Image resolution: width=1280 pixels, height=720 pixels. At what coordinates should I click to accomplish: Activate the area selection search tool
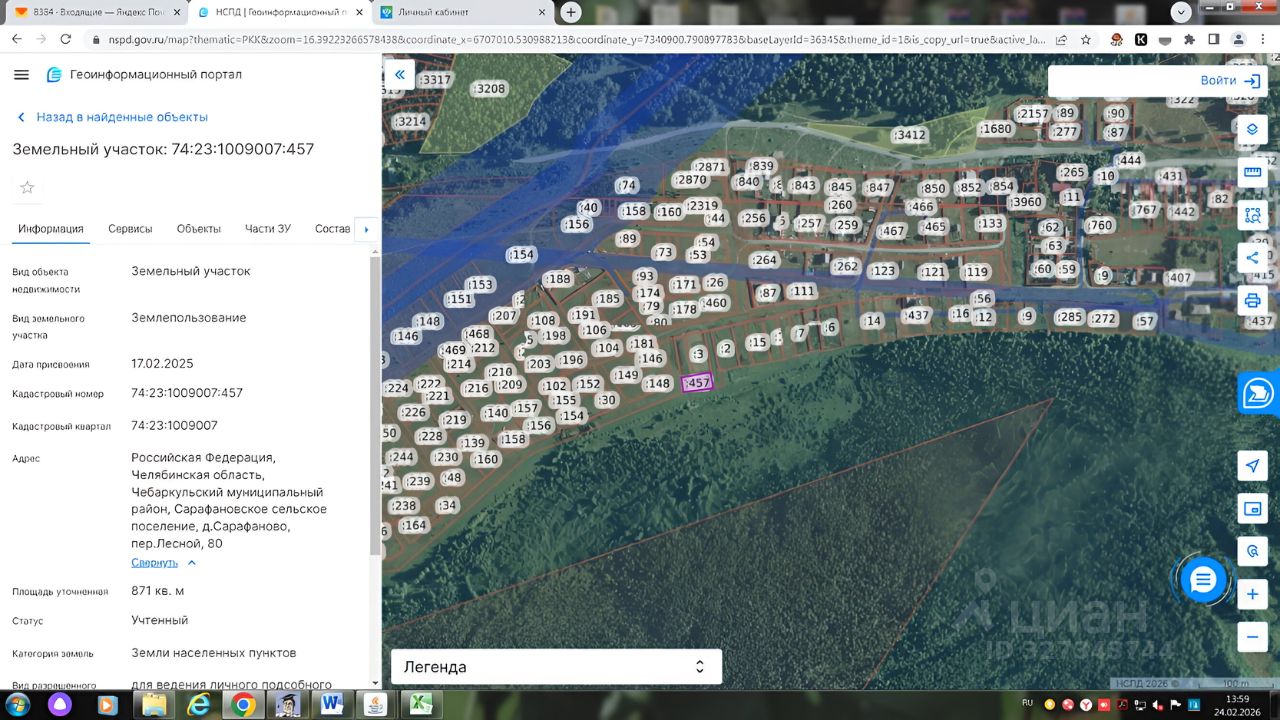pyautogui.click(x=1252, y=215)
